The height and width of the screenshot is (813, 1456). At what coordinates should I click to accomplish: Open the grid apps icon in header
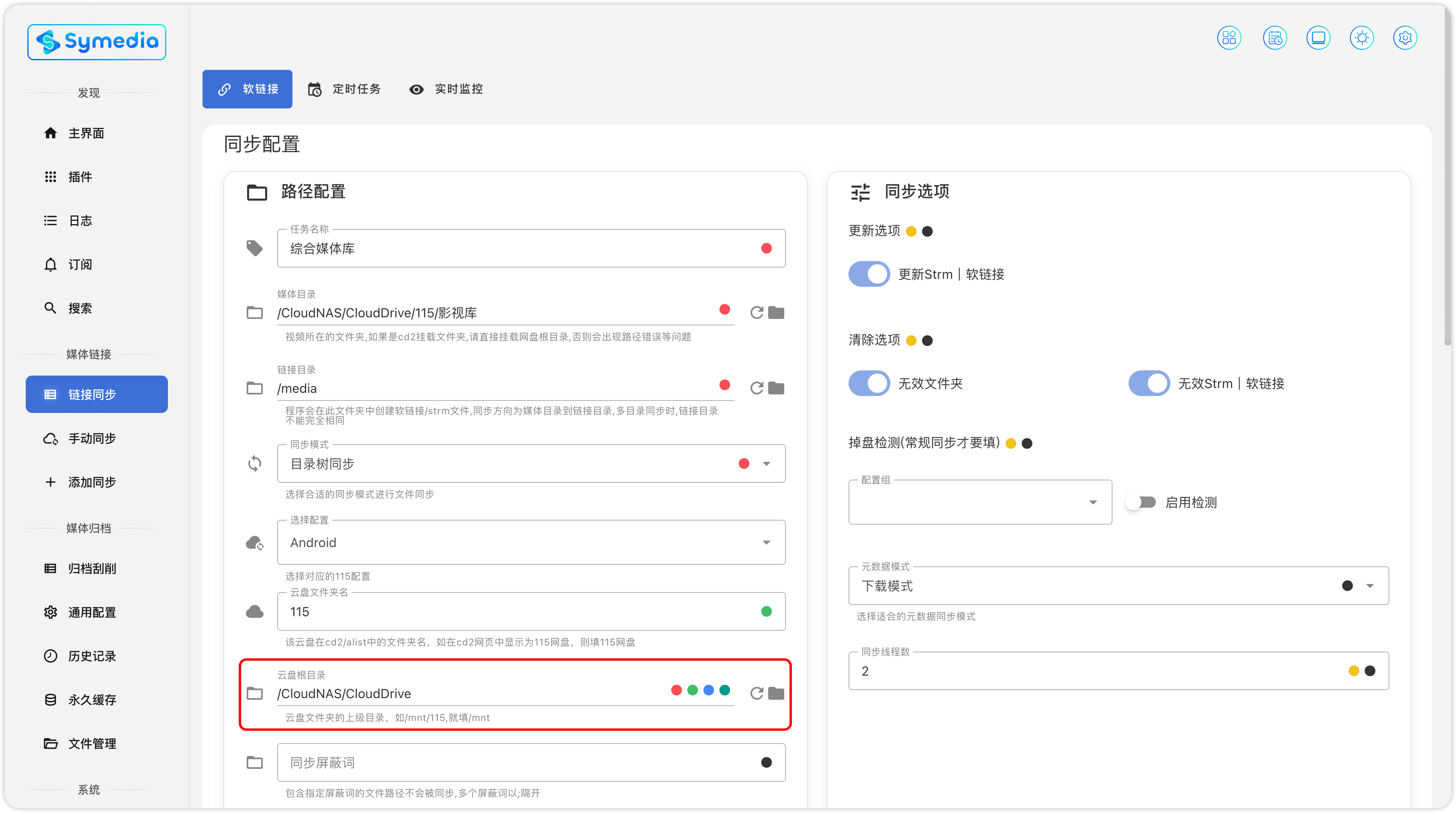pyautogui.click(x=1229, y=38)
